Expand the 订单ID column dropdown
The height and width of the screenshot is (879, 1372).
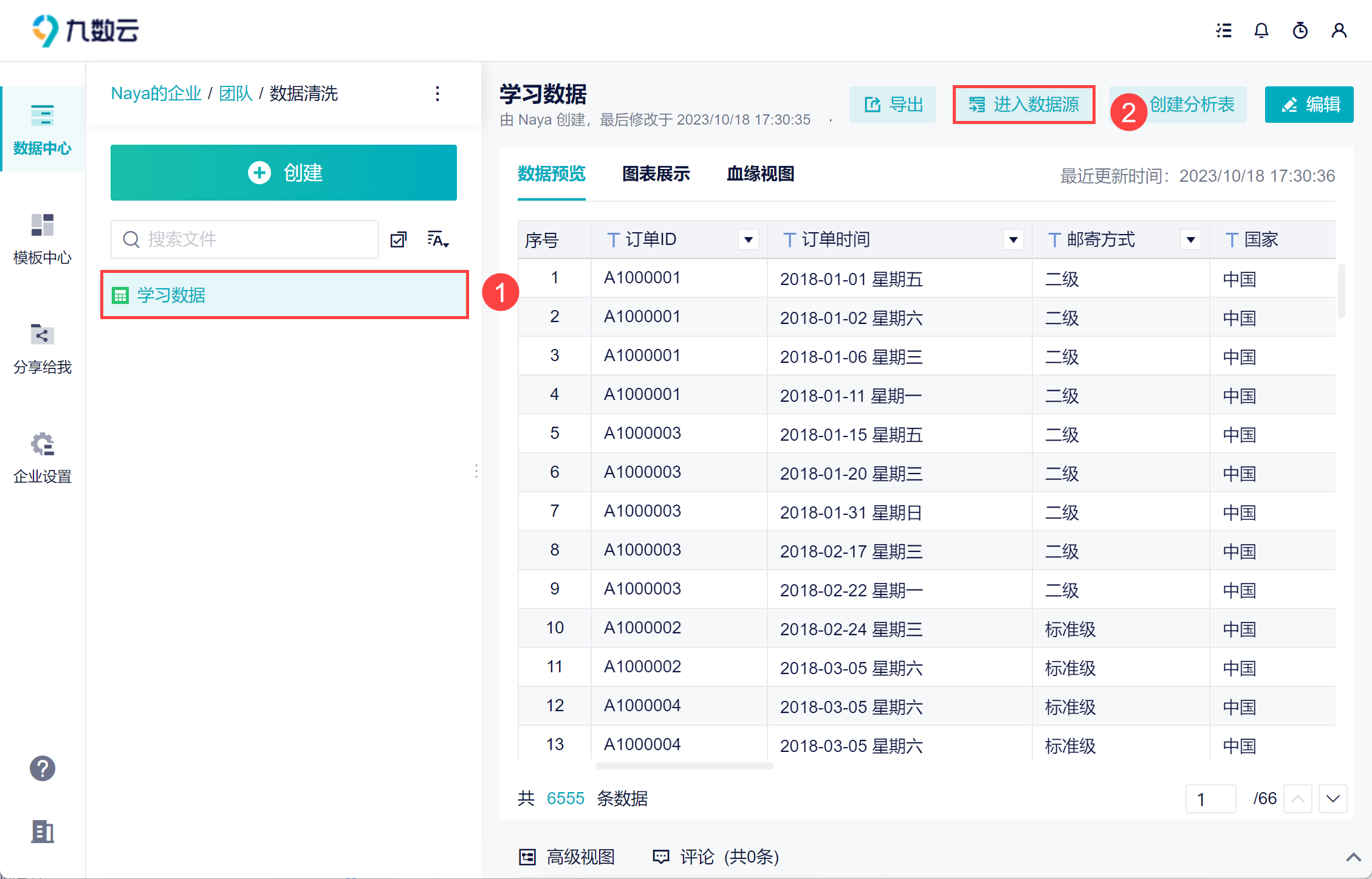749,240
